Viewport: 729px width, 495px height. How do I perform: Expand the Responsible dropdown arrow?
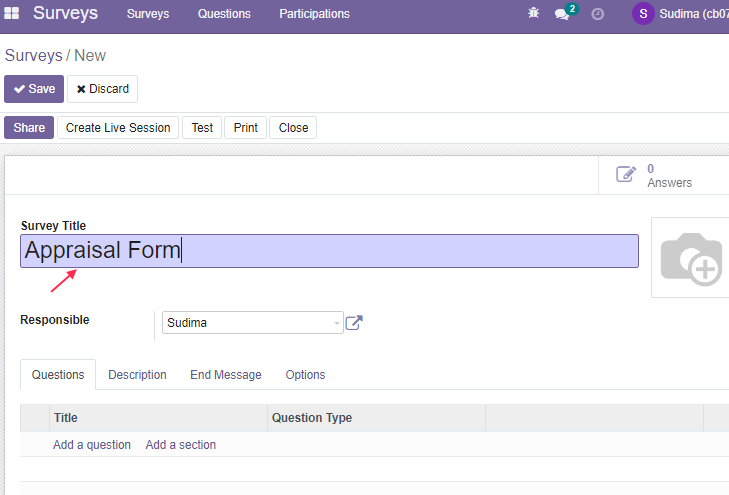tap(337, 323)
